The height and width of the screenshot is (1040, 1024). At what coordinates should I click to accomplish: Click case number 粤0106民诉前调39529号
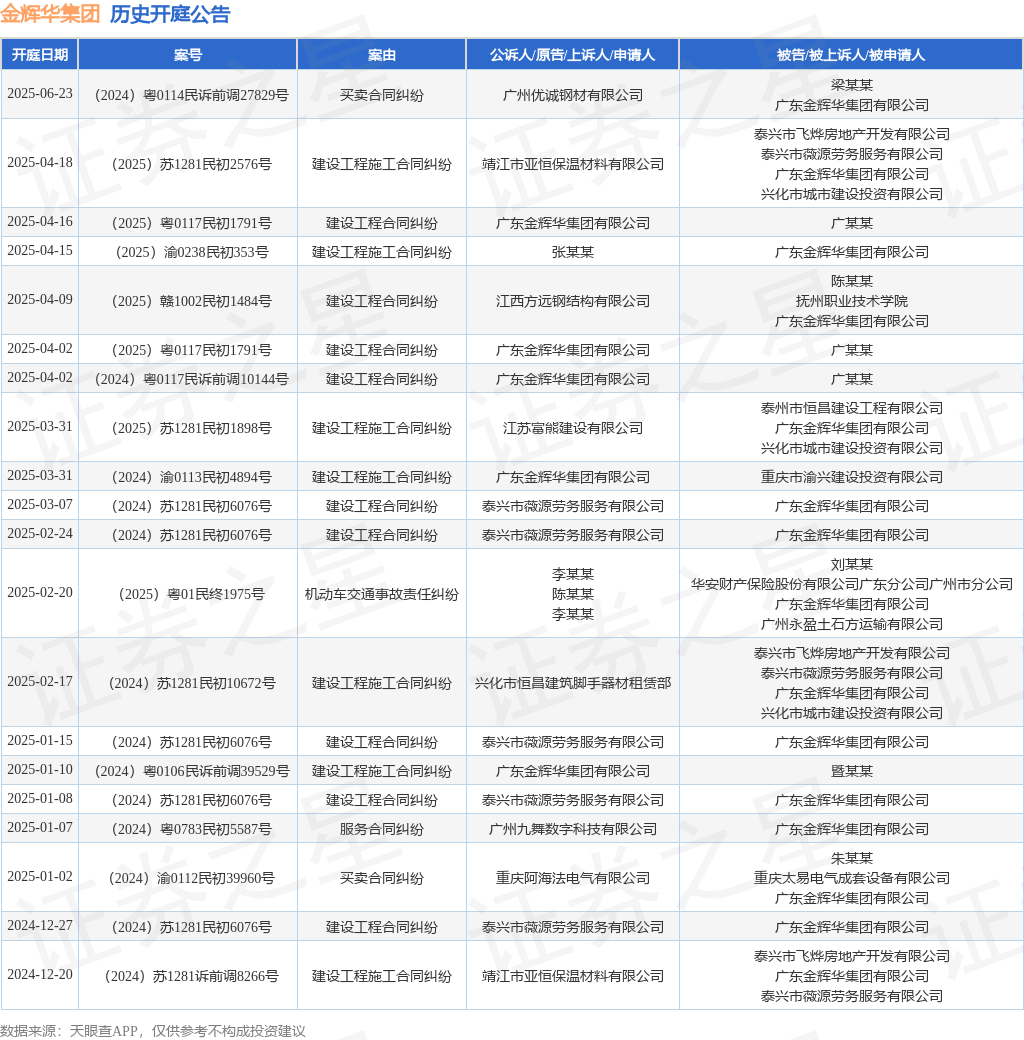[191, 771]
